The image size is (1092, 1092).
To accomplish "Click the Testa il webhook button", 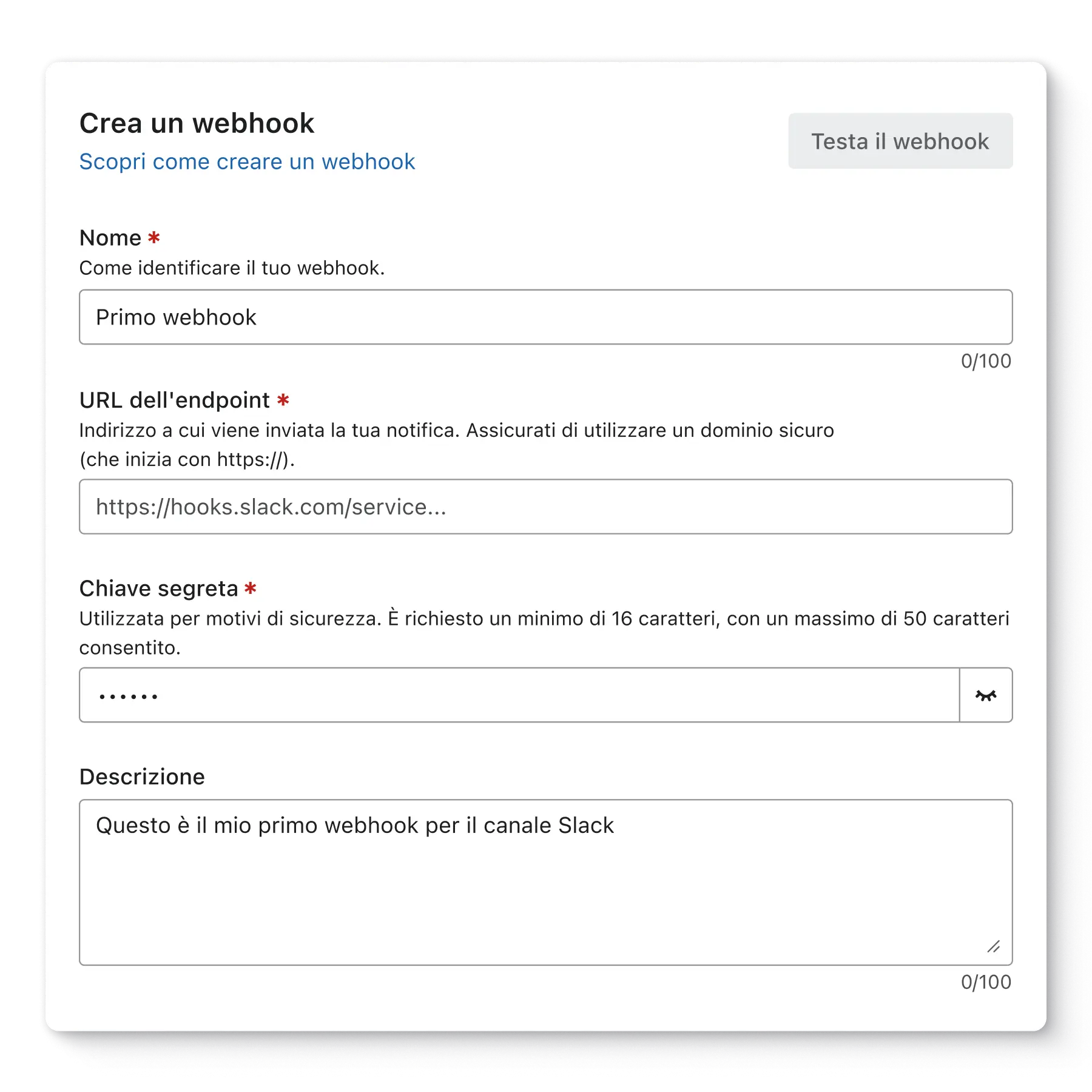I will 900,141.
